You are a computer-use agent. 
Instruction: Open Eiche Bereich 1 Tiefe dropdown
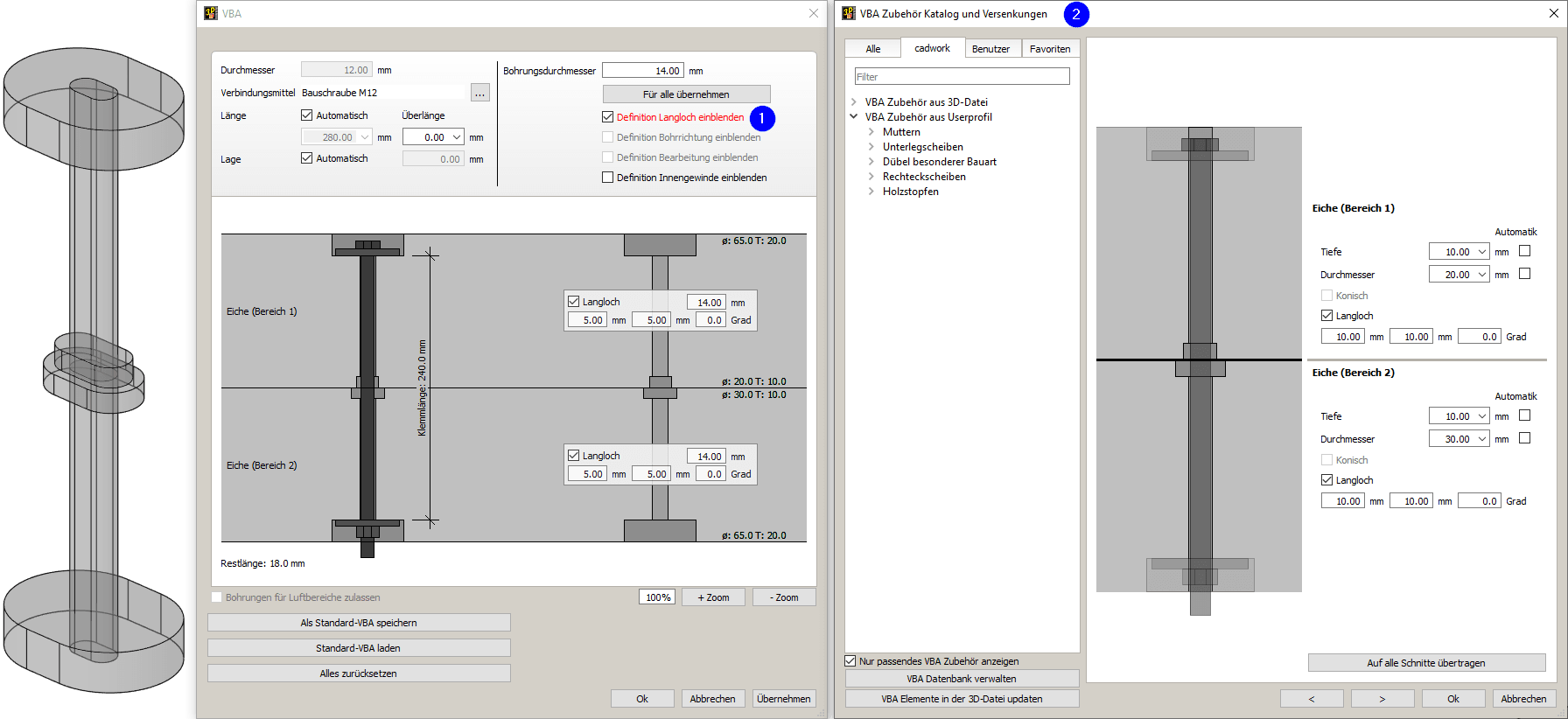1482,252
